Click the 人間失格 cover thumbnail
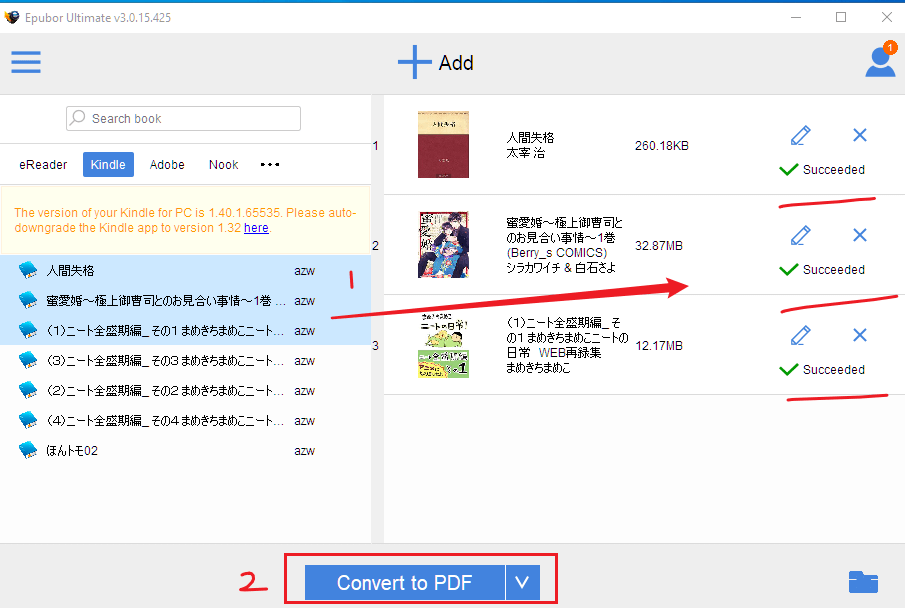Viewport: 905px width, 608px height. coord(443,144)
